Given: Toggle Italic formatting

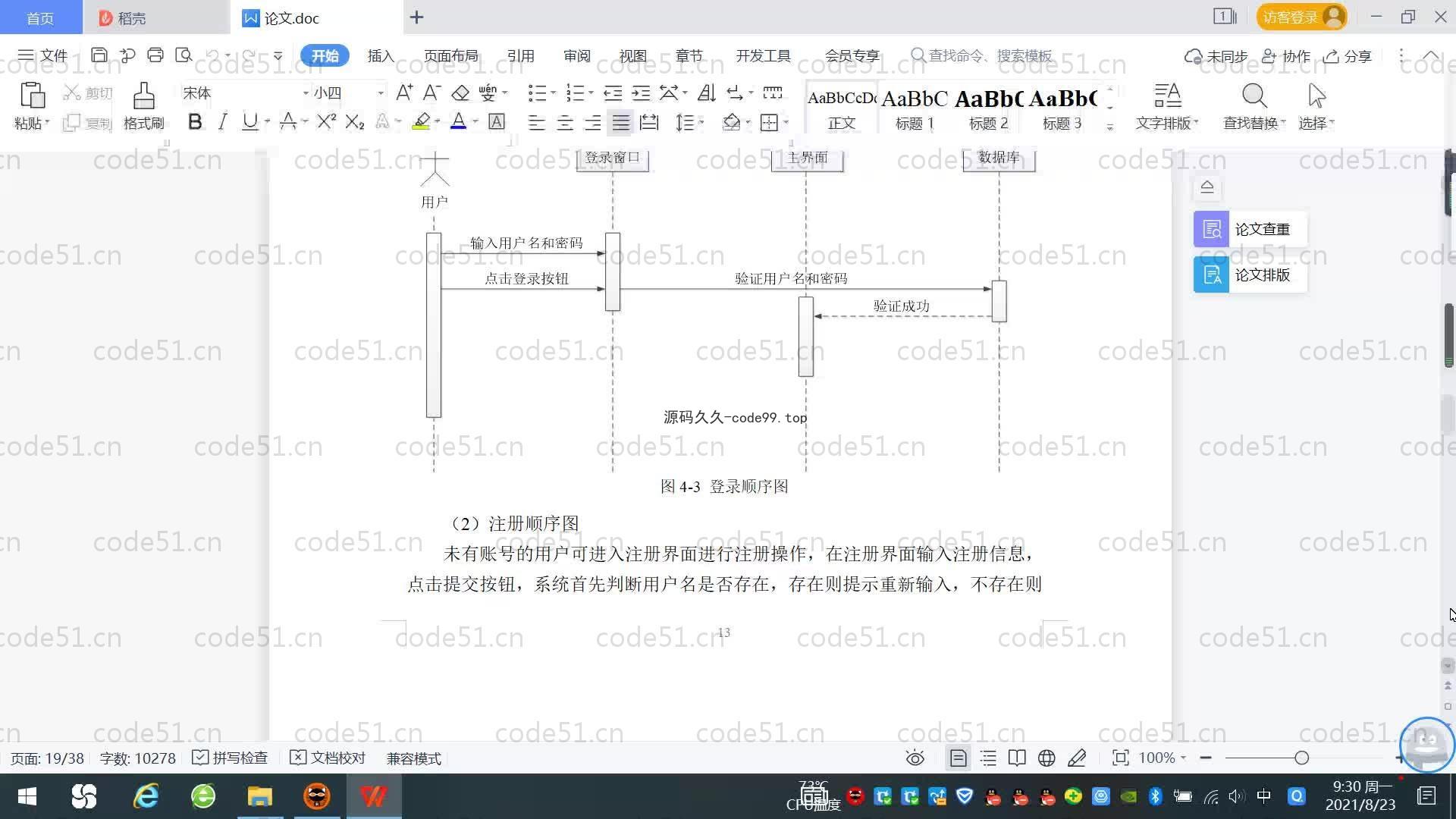Looking at the screenshot, I should click(x=222, y=121).
